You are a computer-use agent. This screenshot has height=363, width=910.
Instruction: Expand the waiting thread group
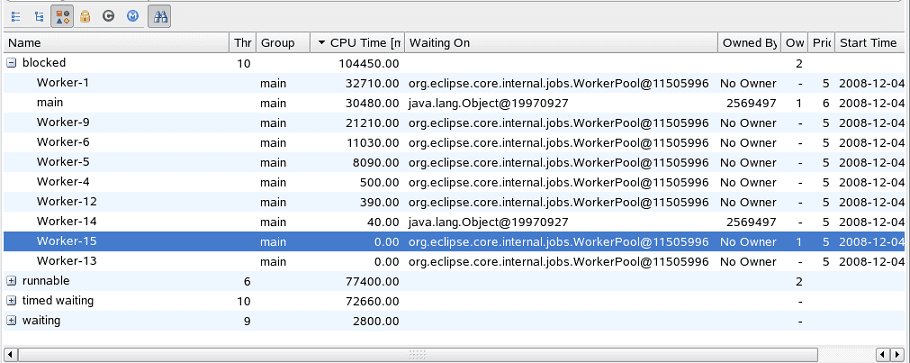(x=12, y=321)
